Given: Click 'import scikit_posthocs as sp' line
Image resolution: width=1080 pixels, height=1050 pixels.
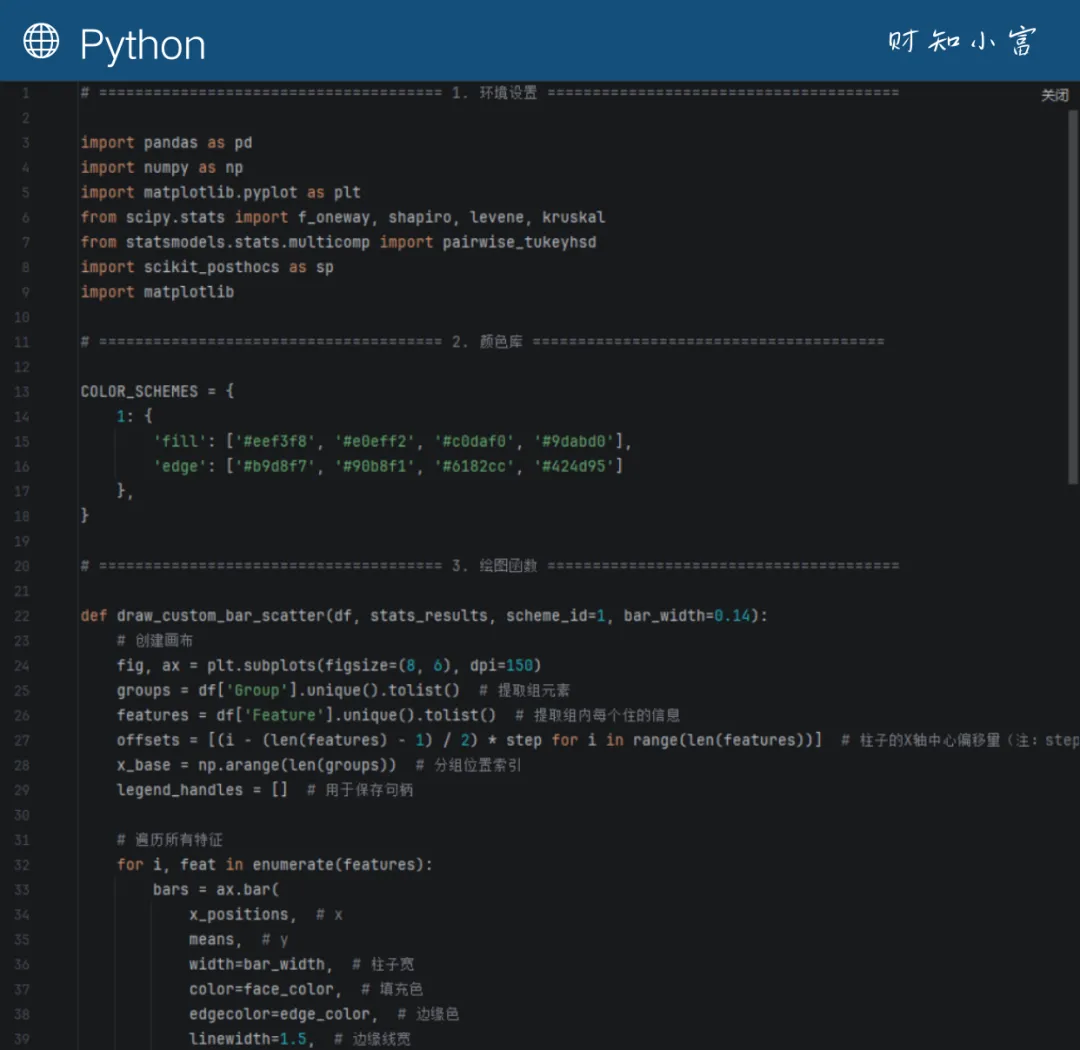Looking at the screenshot, I should 207,267.
